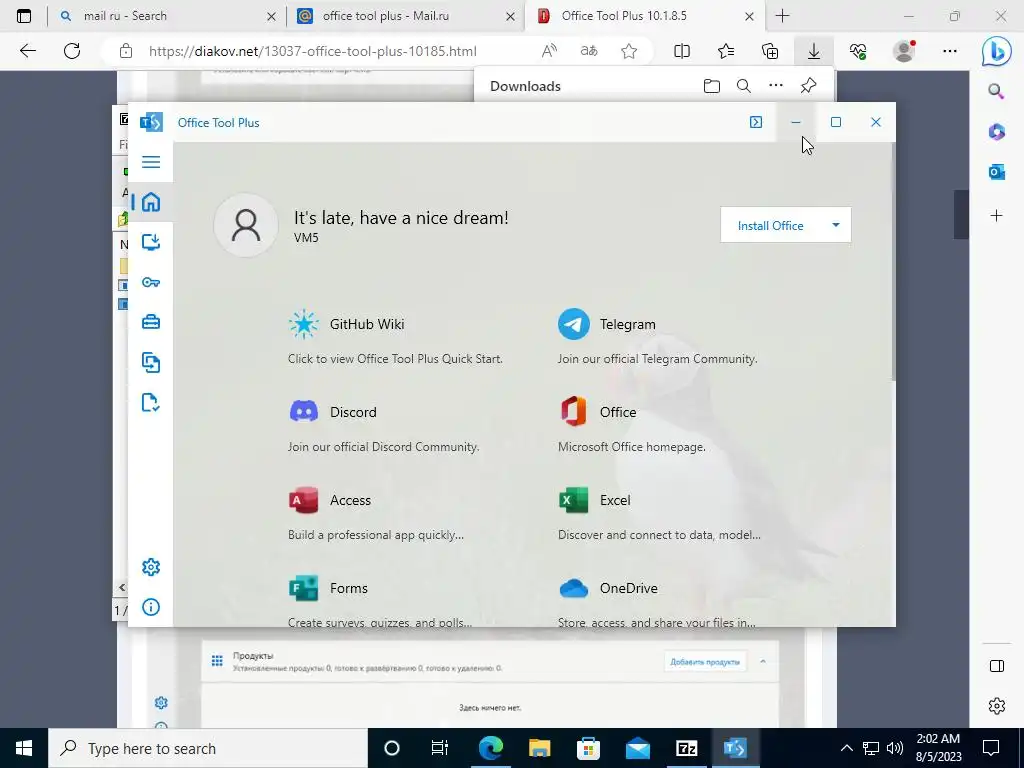Screen dimensions: 1024x768
Task: Open Edge Settings and more menu
Action: [x=950, y=51]
